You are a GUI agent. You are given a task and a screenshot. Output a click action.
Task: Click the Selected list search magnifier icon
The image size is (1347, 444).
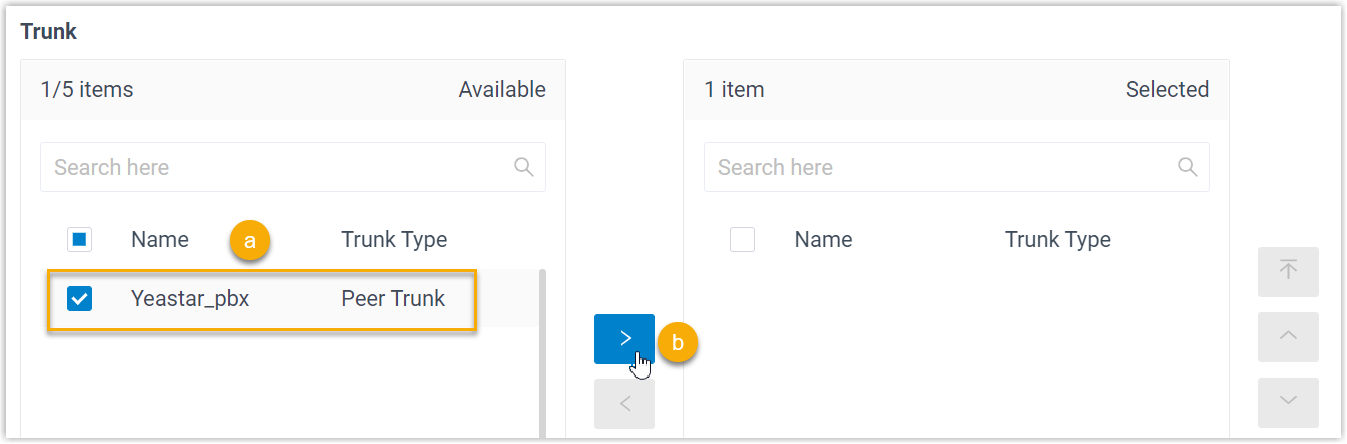(1187, 167)
